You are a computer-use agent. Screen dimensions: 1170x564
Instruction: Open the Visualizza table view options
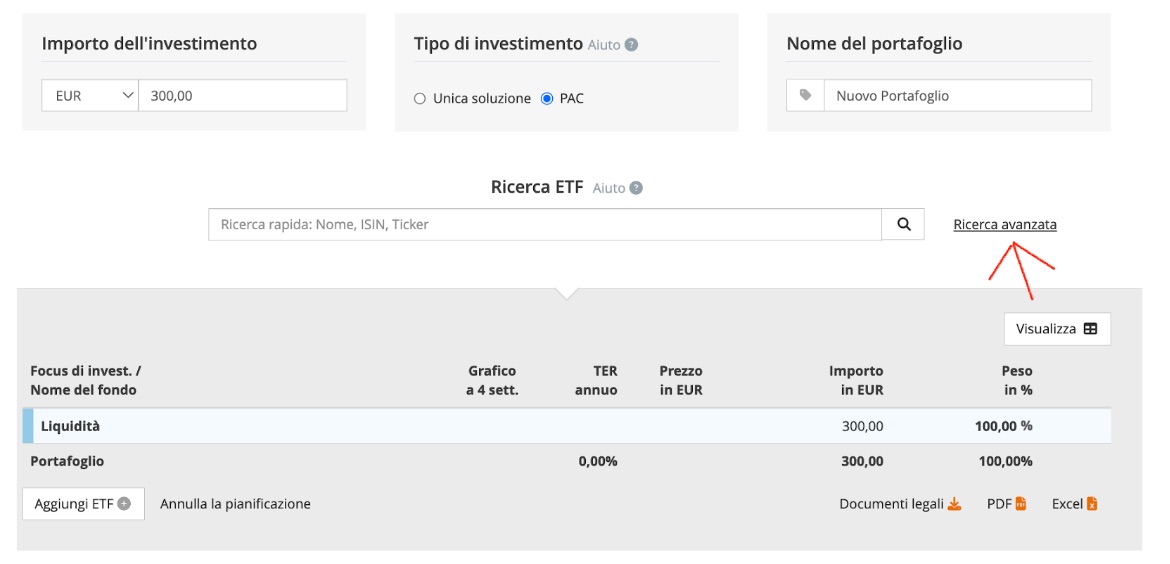point(1056,329)
